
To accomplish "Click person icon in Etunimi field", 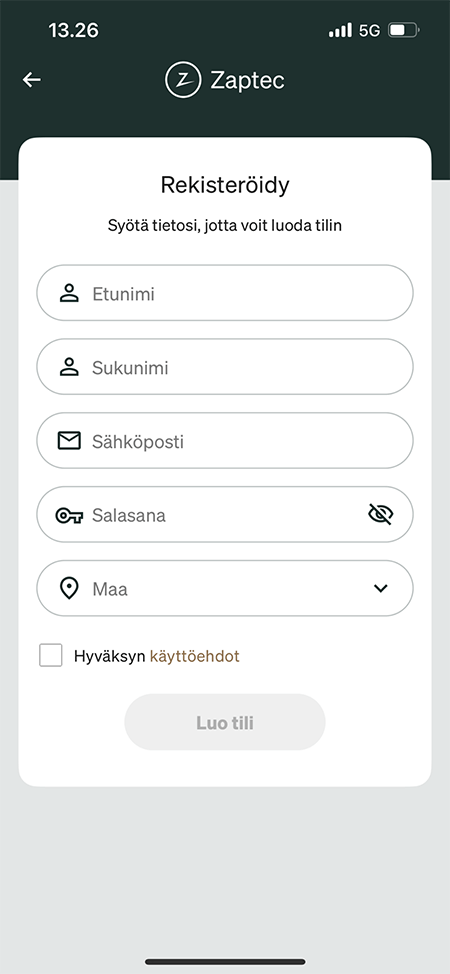I will pos(69,293).
